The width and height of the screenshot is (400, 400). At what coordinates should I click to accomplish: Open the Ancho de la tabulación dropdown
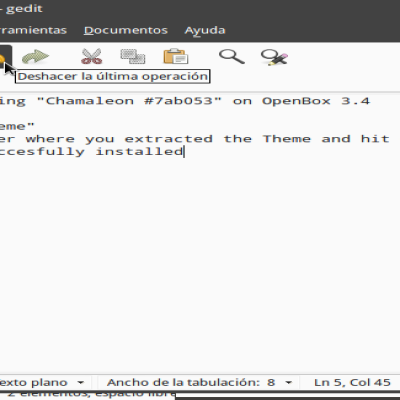tap(199, 382)
